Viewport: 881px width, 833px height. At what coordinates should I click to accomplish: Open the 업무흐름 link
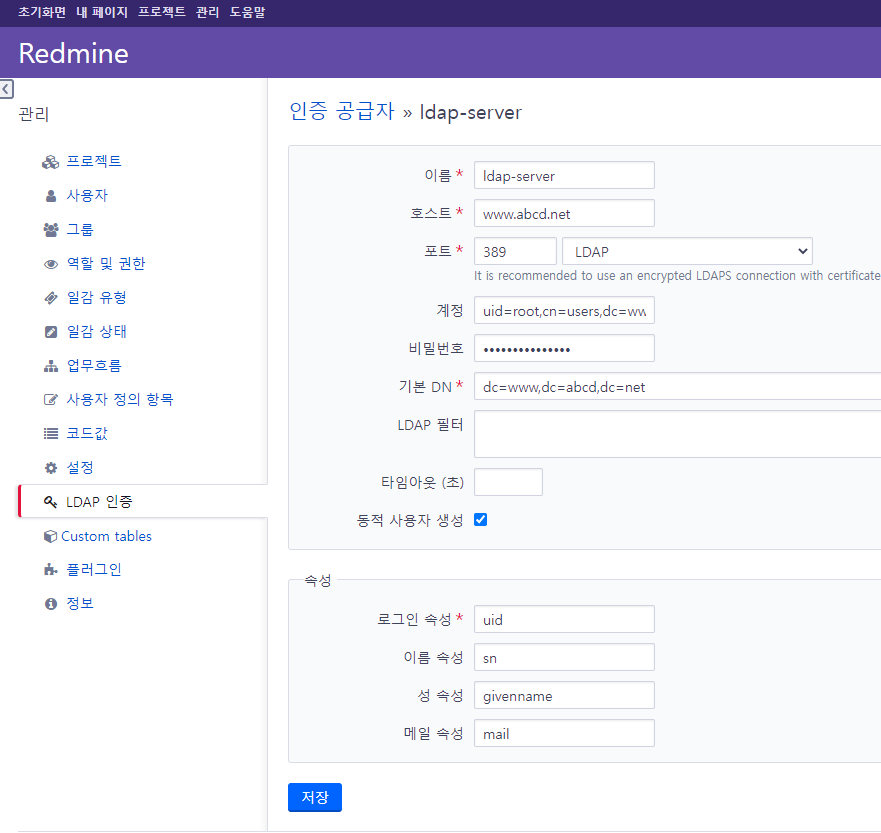click(x=94, y=366)
